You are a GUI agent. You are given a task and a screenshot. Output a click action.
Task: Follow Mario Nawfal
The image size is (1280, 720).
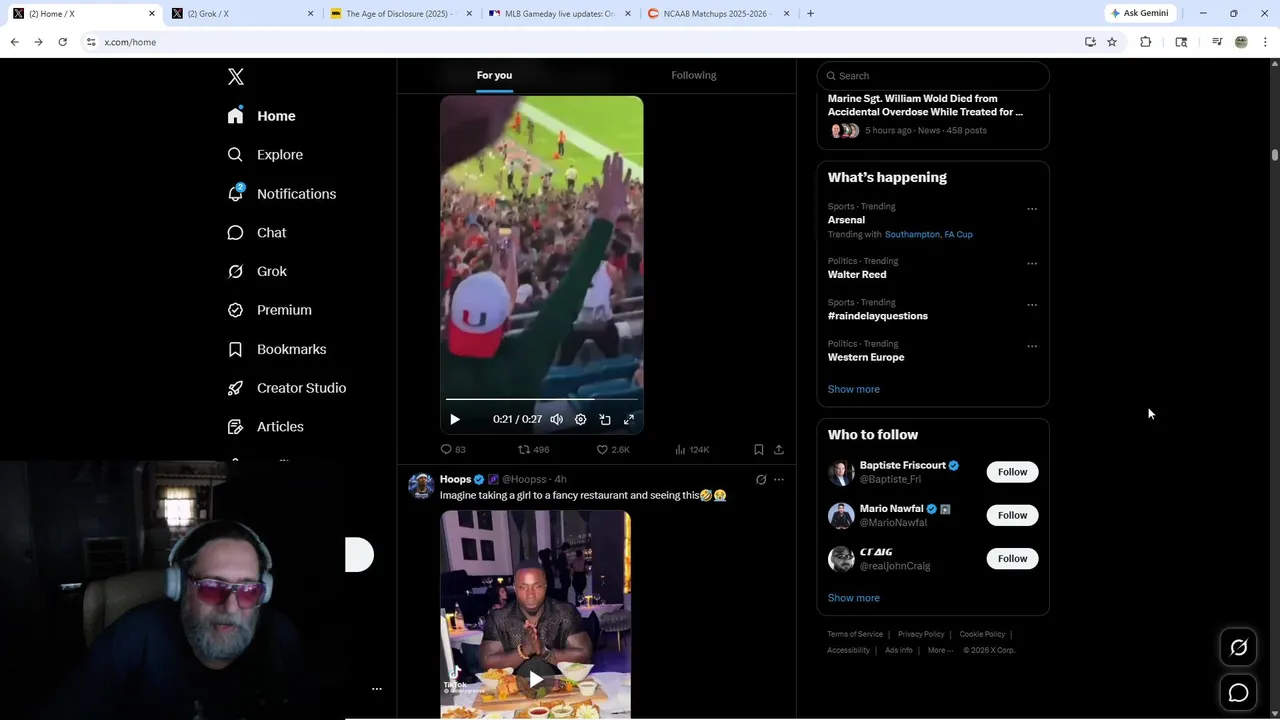pos(1012,515)
